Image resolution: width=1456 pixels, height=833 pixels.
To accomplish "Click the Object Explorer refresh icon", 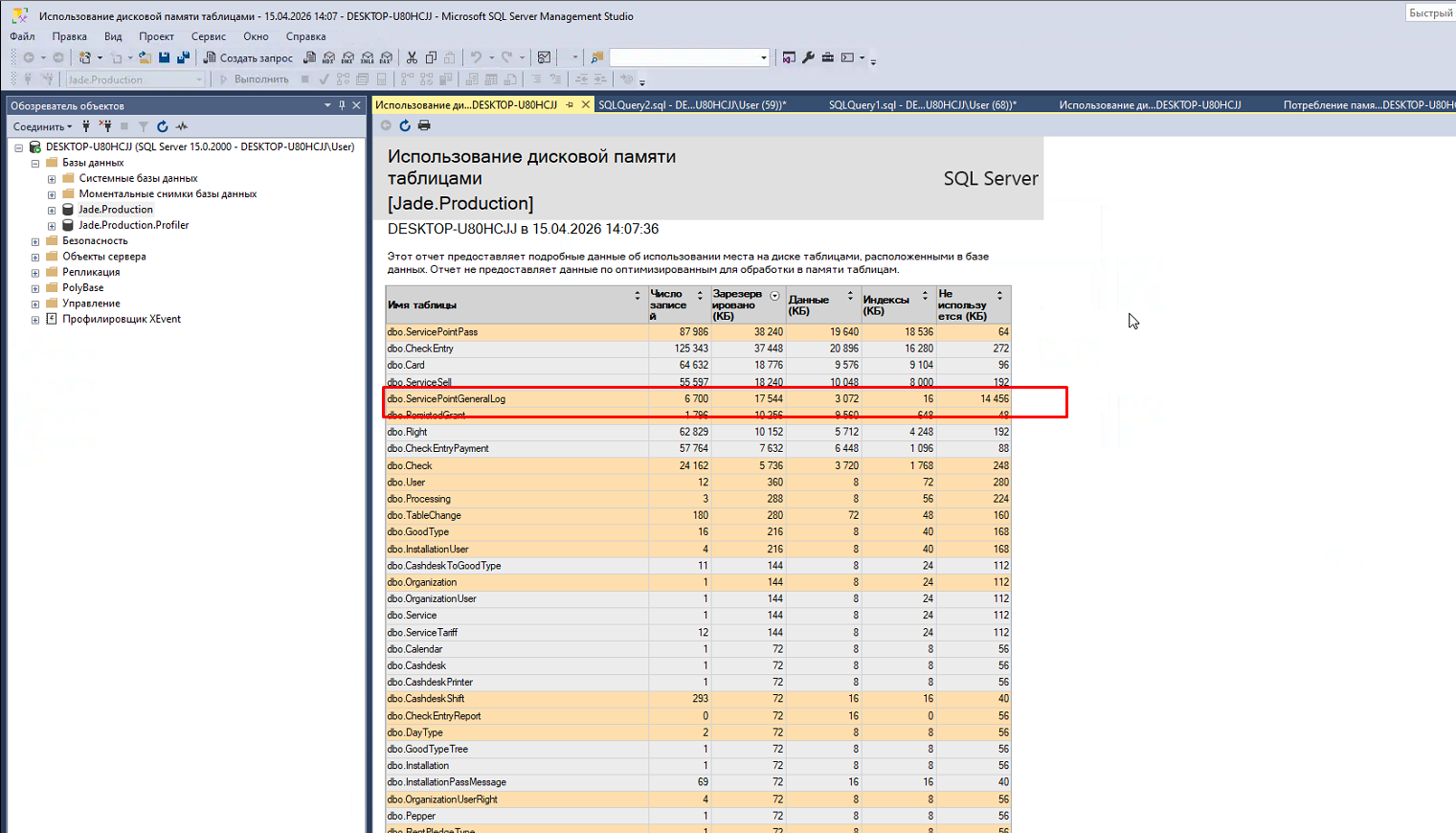I will point(162,126).
